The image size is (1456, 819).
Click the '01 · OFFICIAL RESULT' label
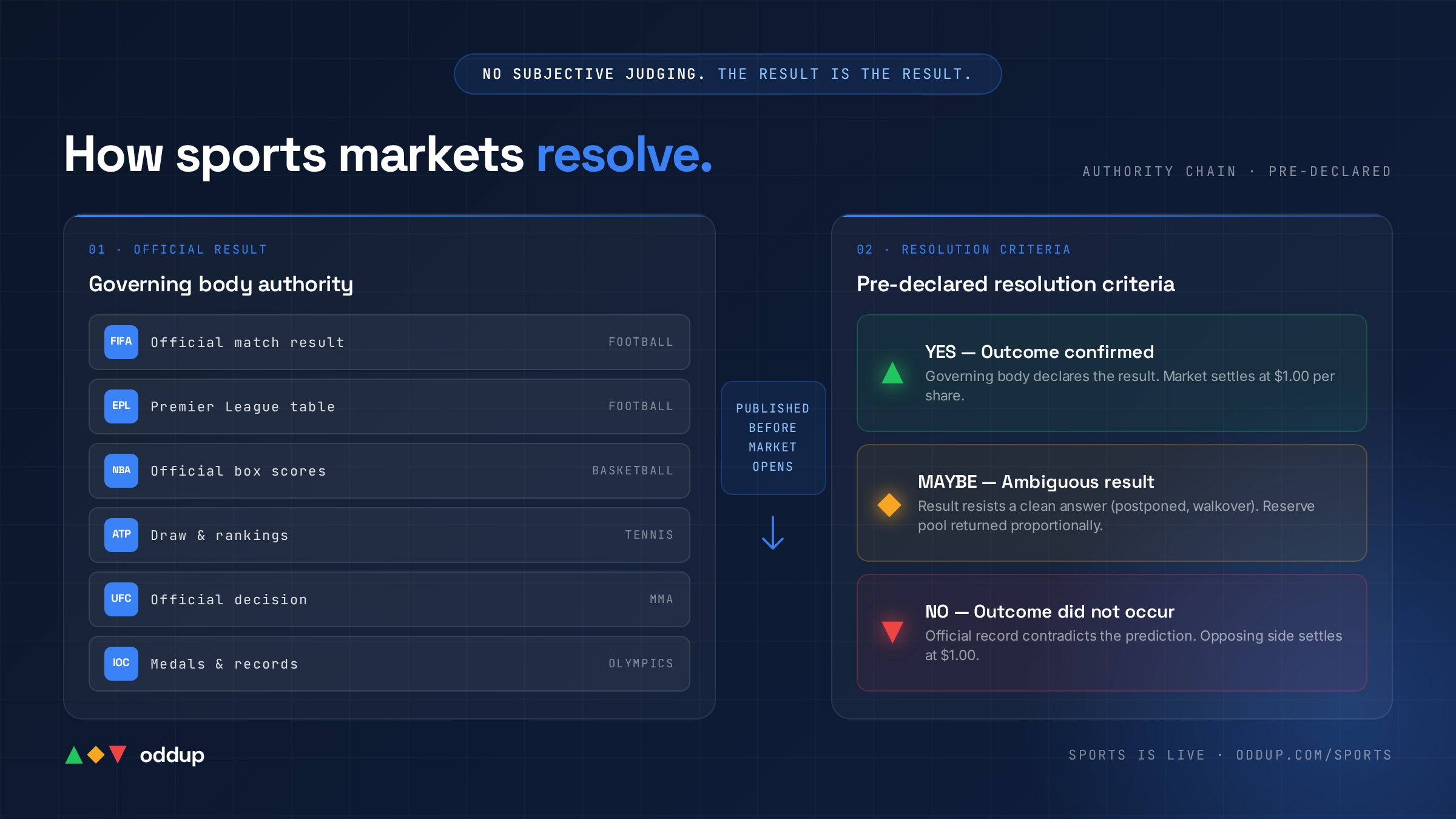click(178, 250)
